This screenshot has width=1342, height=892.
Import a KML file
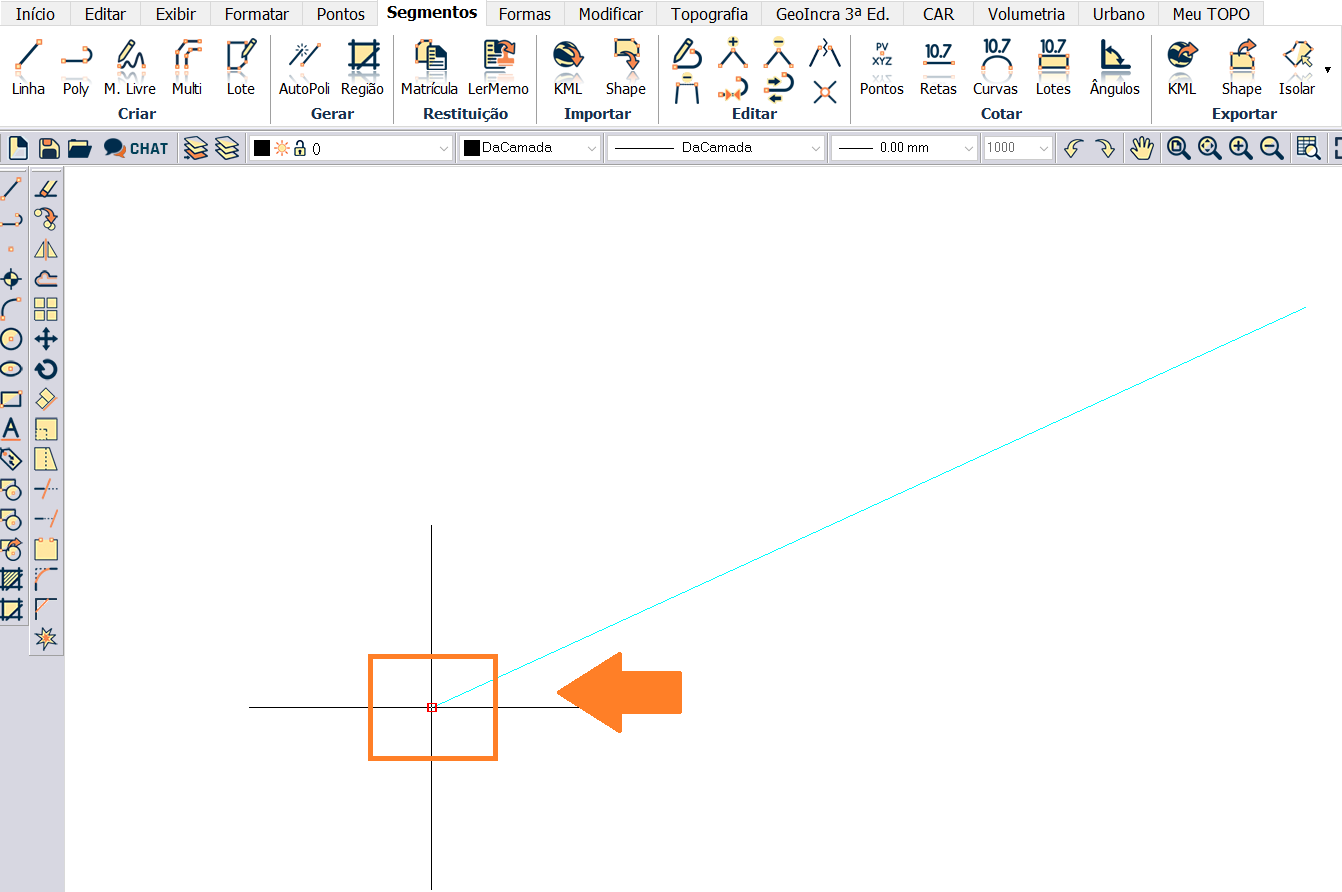coord(568,67)
